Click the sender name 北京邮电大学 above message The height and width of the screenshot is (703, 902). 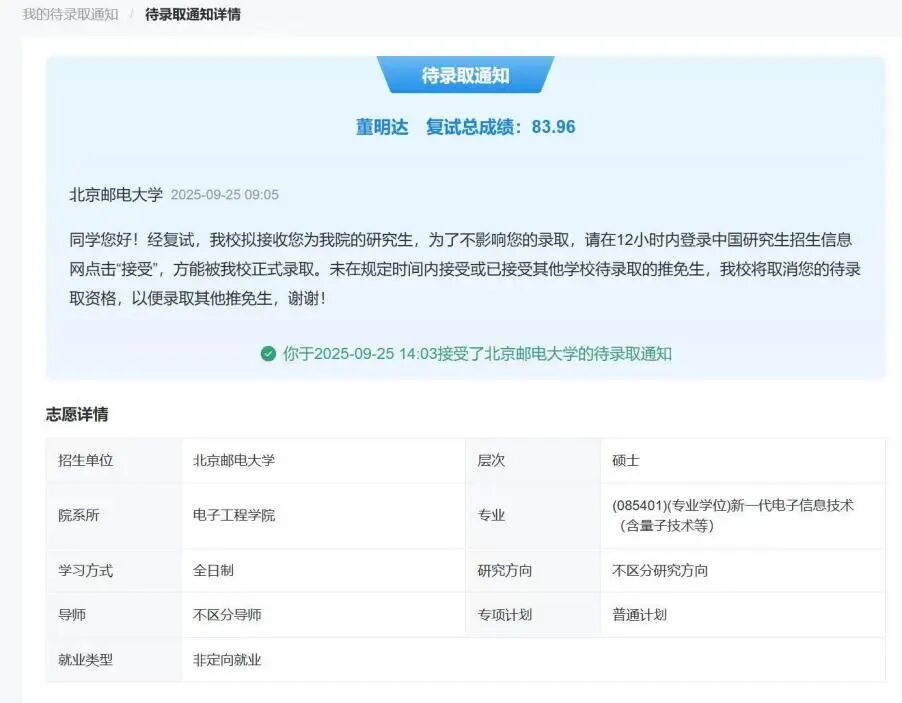point(115,195)
